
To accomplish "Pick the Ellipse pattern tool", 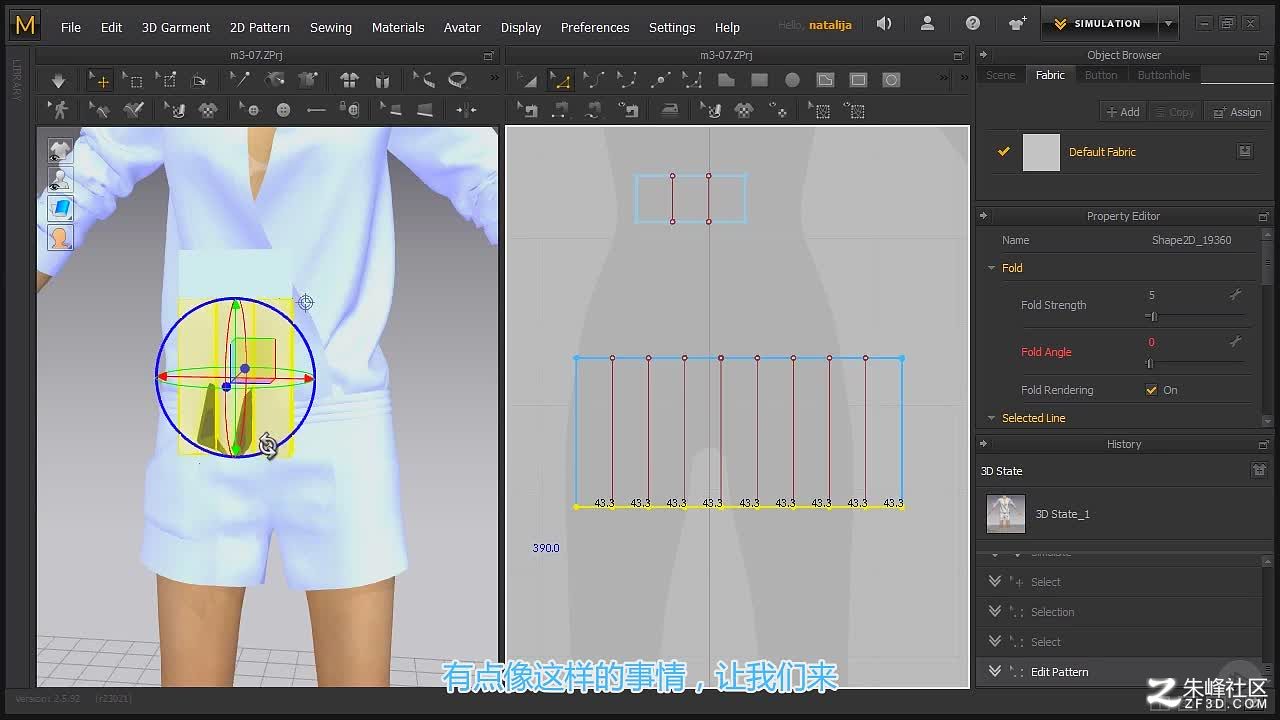I will pos(793,80).
